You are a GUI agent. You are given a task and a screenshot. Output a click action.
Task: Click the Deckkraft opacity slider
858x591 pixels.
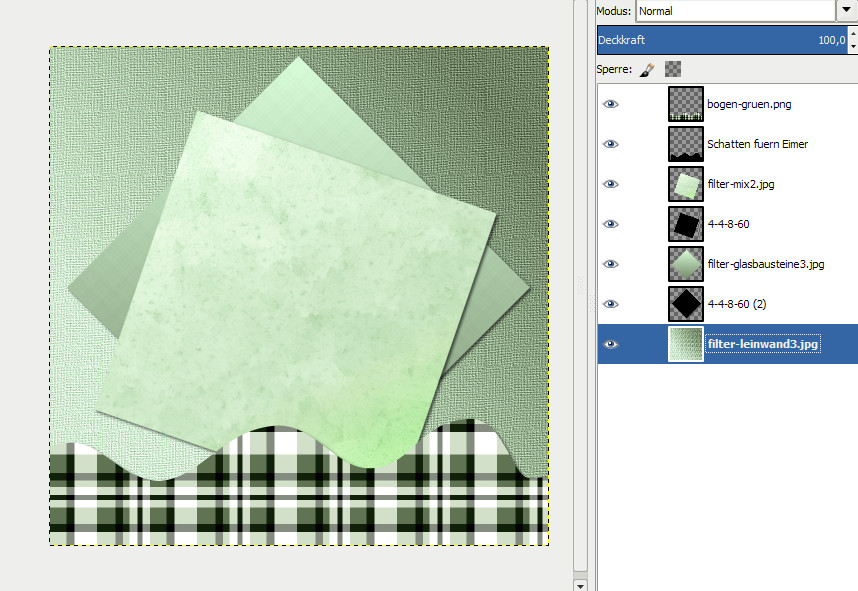coord(720,41)
